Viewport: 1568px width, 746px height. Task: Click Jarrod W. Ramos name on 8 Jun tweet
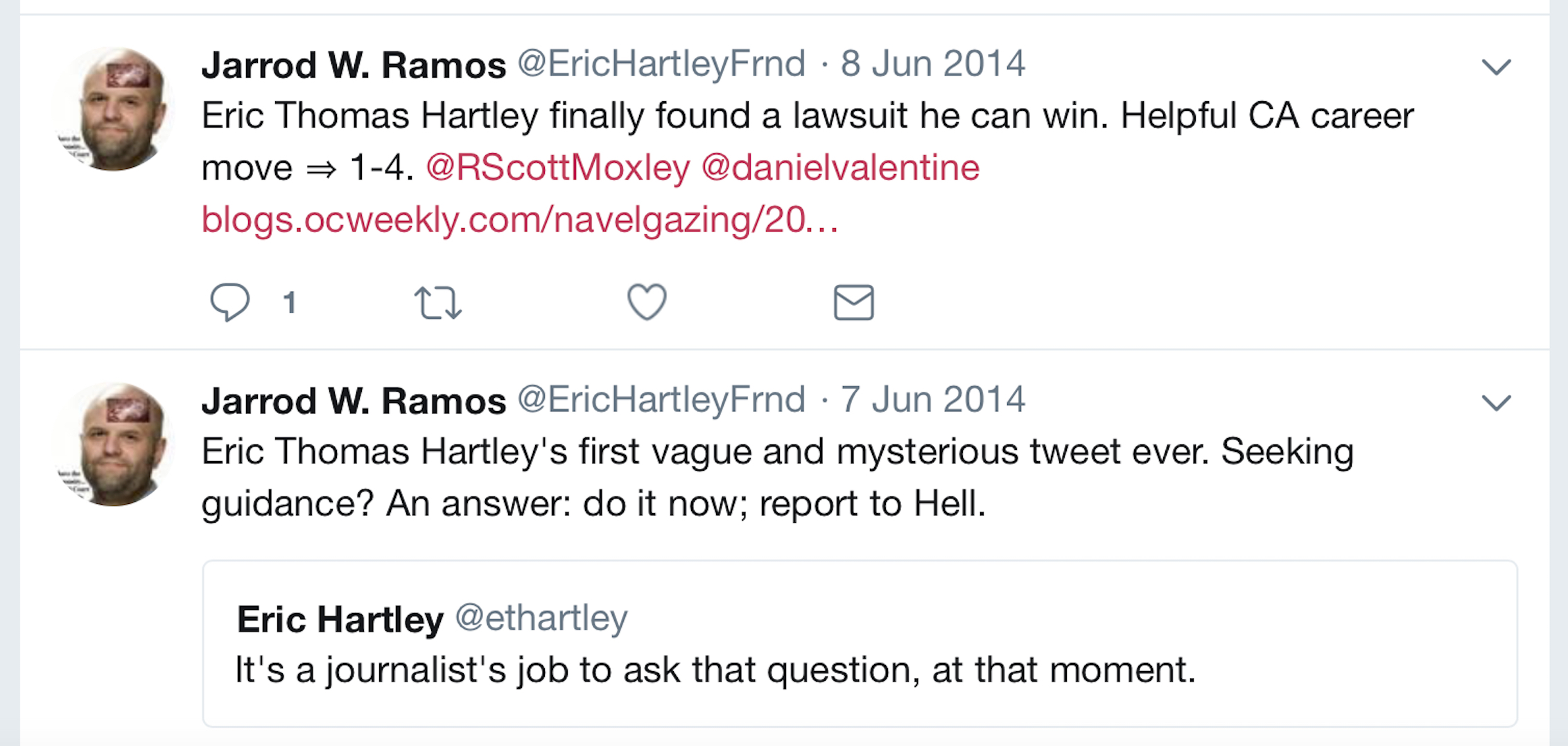[354, 66]
